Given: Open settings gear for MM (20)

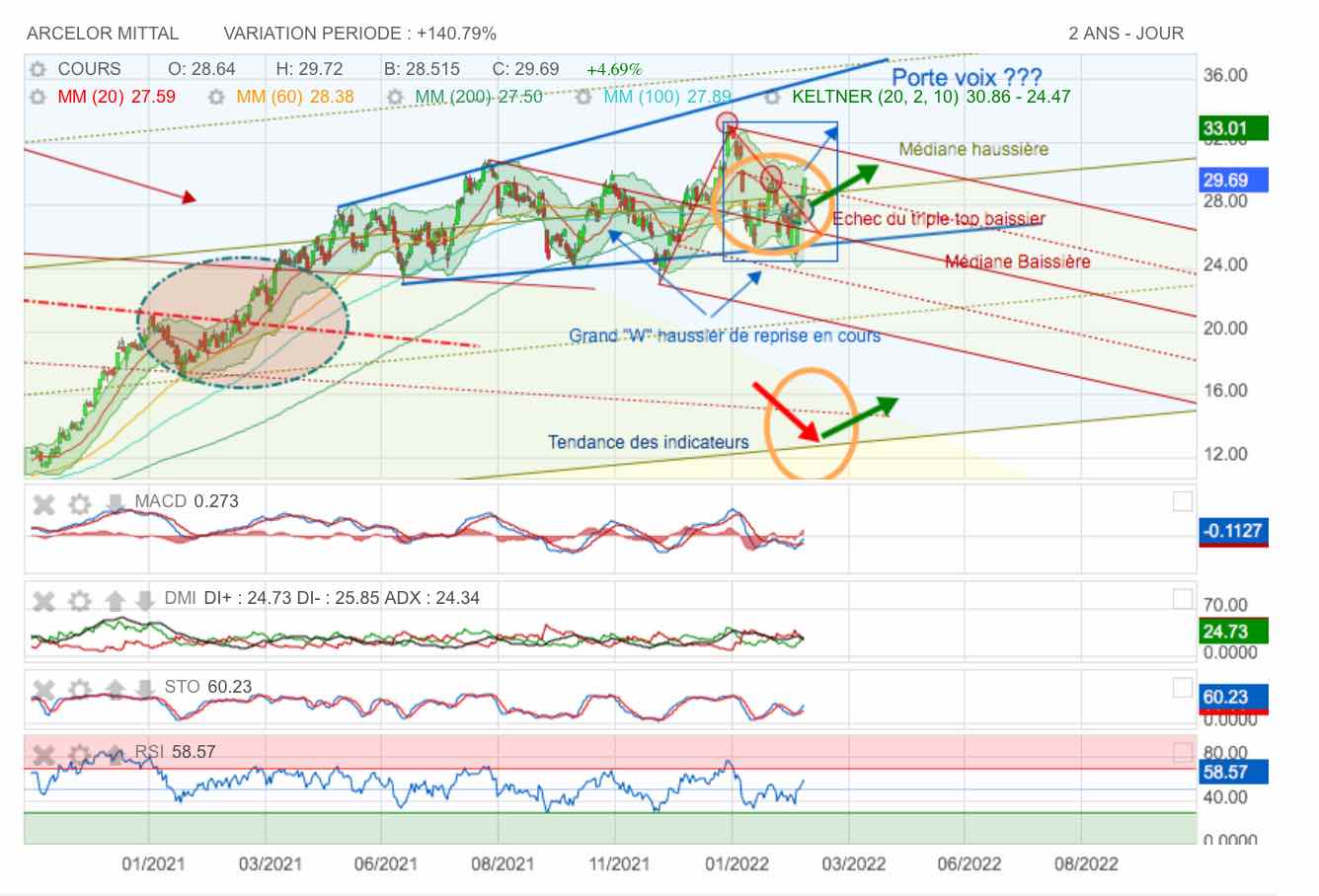Looking at the screenshot, I should (38, 97).
